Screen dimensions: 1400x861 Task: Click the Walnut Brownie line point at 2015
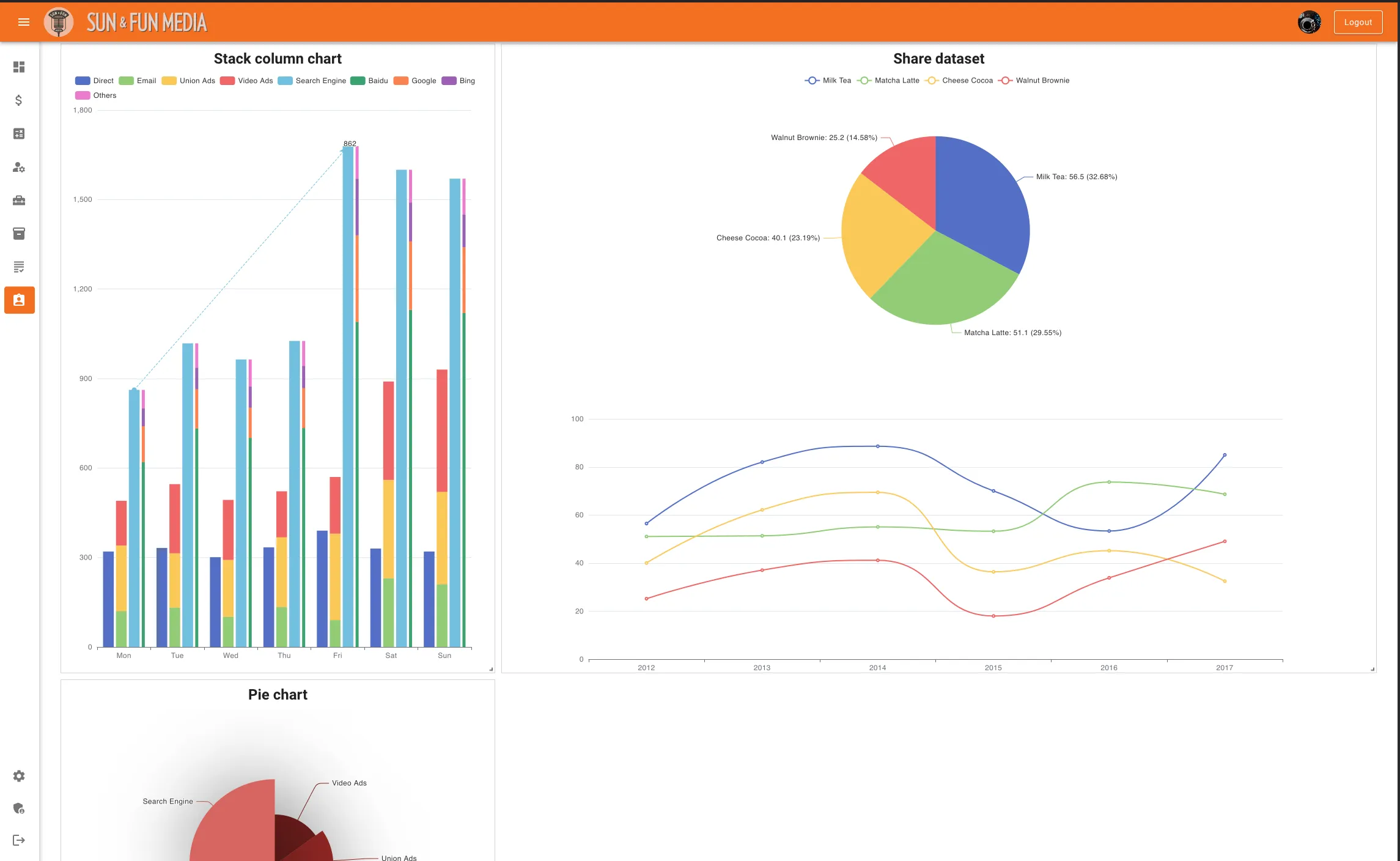coord(993,616)
